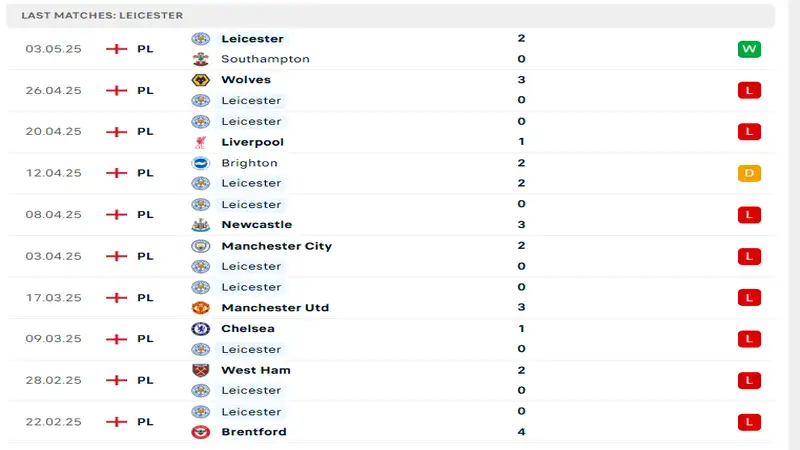The image size is (800, 450).
Task: Click the Brighton club crest icon
Action: coord(201,163)
